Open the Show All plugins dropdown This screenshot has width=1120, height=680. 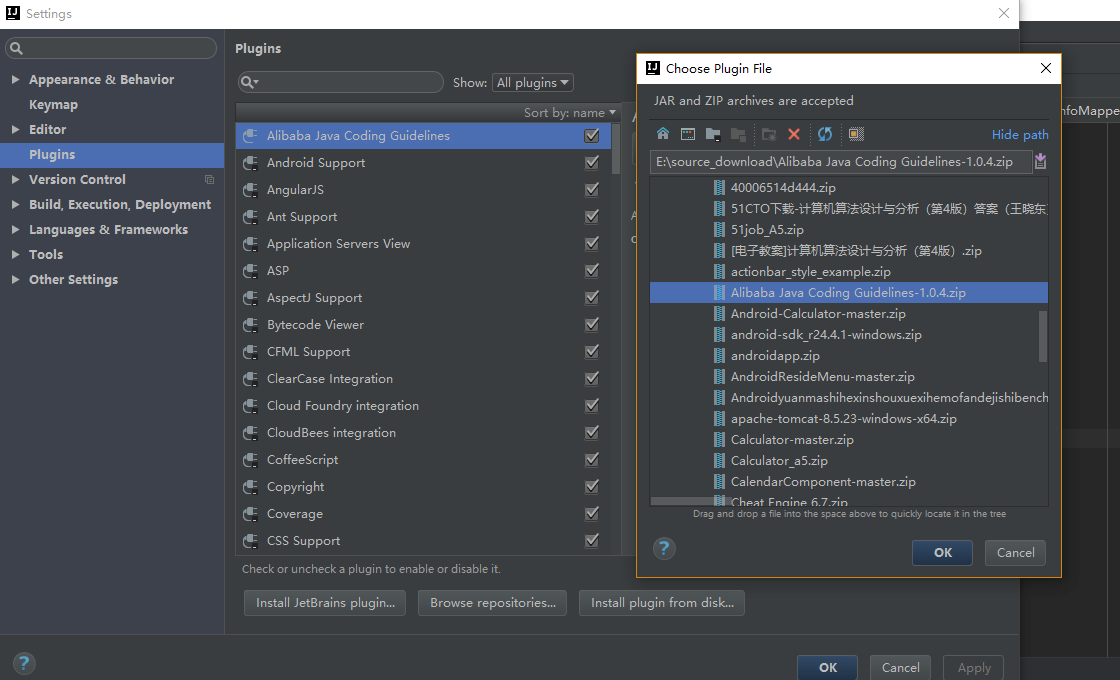pos(533,83)
